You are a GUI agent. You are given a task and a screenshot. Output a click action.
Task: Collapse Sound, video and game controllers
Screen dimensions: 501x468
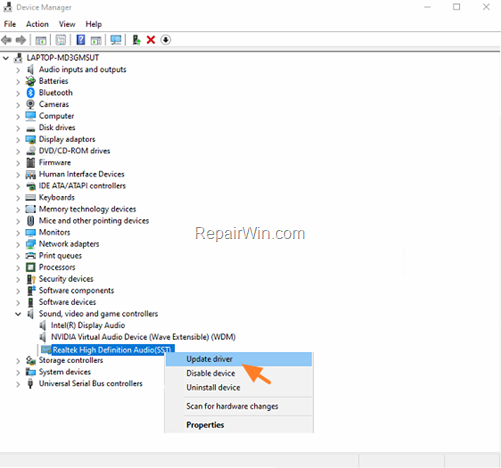click(x=18, y=314)
